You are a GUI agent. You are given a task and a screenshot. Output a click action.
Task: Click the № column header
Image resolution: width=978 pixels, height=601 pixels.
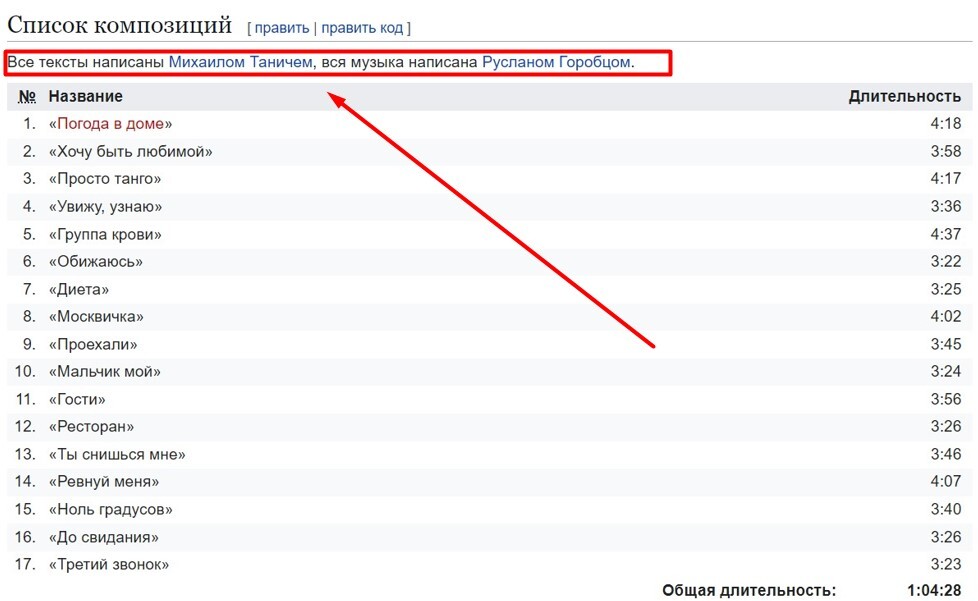pos(28,96)
